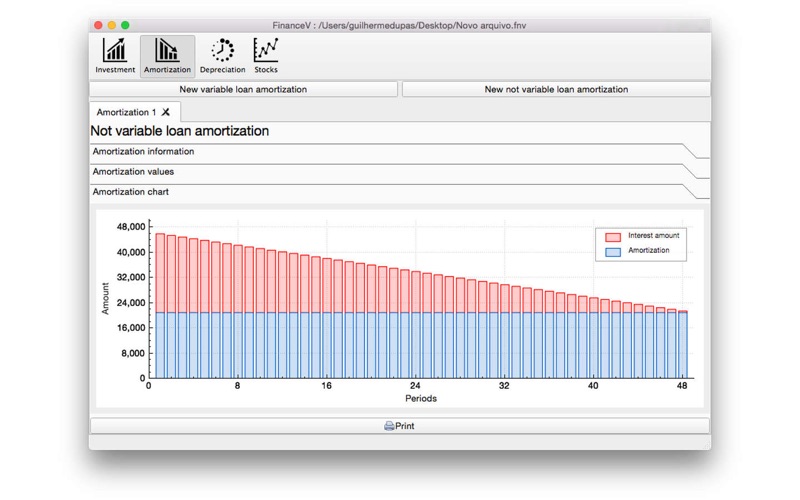Click the 32 x-axis tick label
800x500 pixels.
pyautogui.click(x=504, y=386)
